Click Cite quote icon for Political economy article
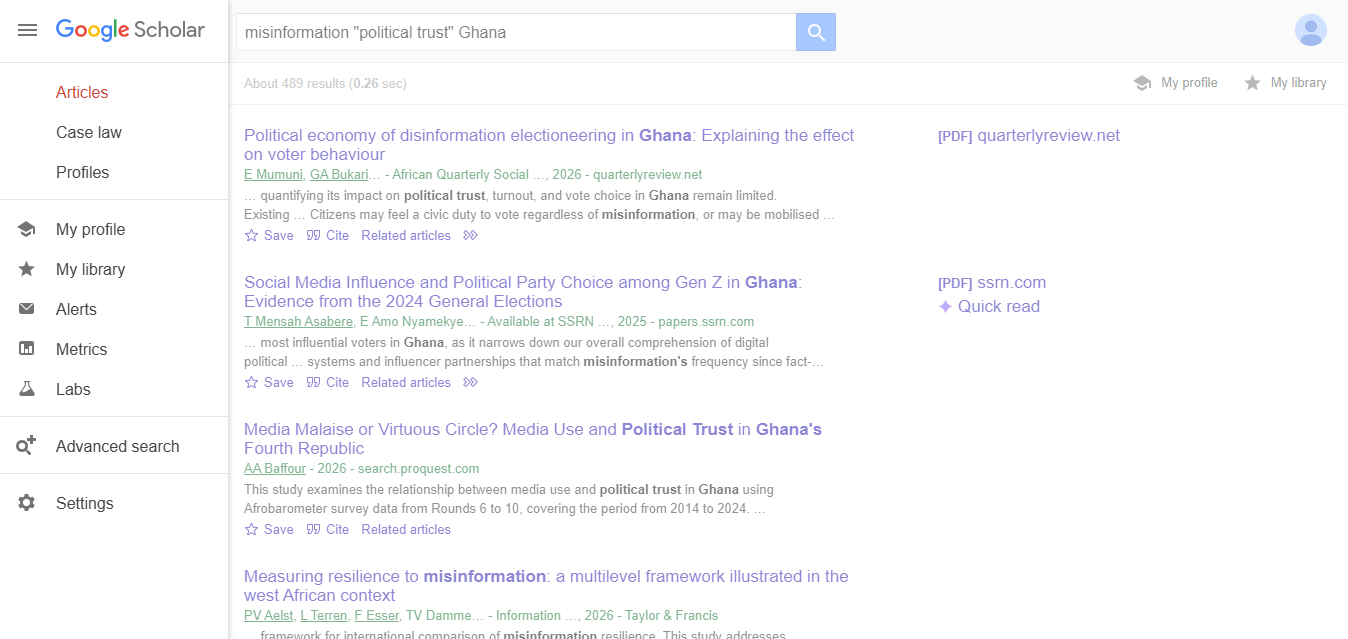The height and width of the screenshot is (639, 1348). pyautogui.click(x=313, y=235)
